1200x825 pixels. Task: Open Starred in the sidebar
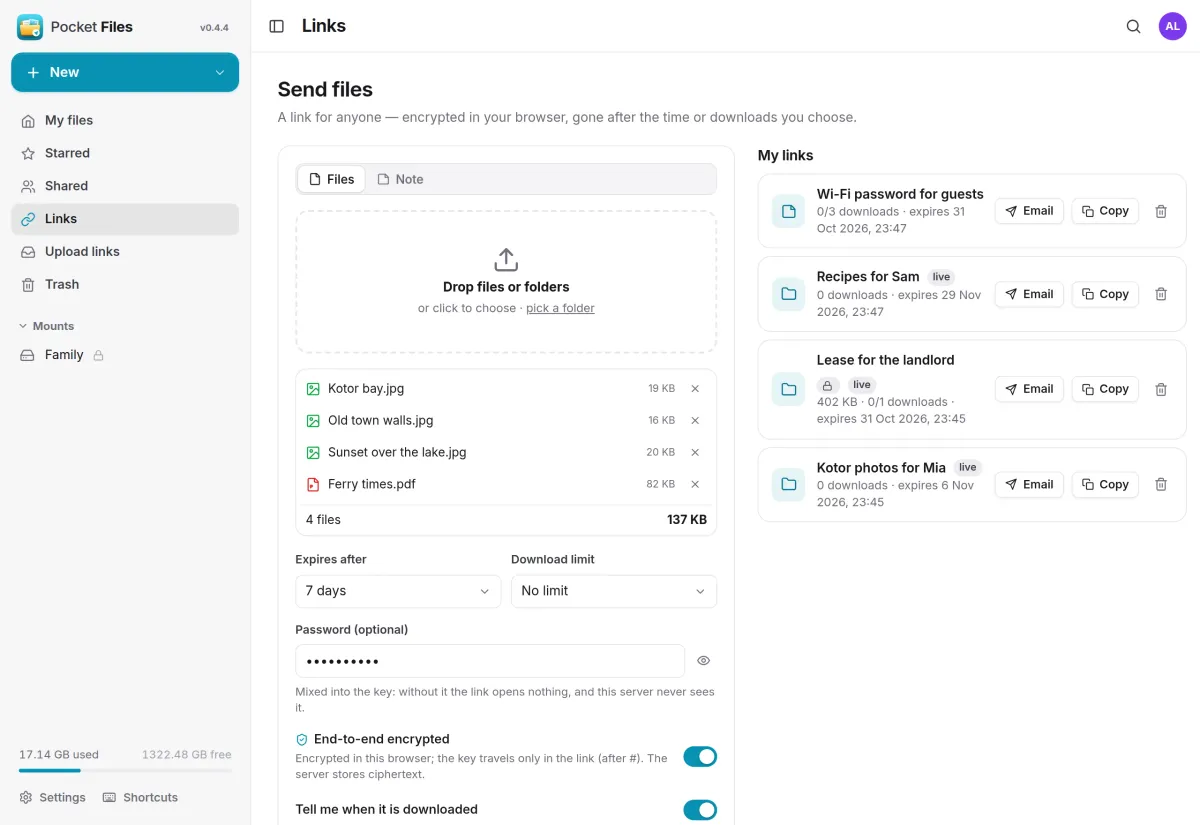[x=125, y=153]
